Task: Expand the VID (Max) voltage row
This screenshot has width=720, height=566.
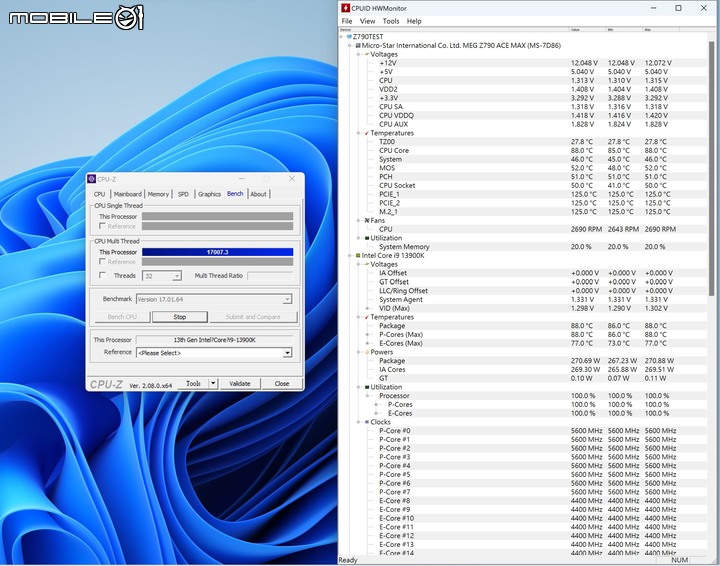Action: point(367,308)
